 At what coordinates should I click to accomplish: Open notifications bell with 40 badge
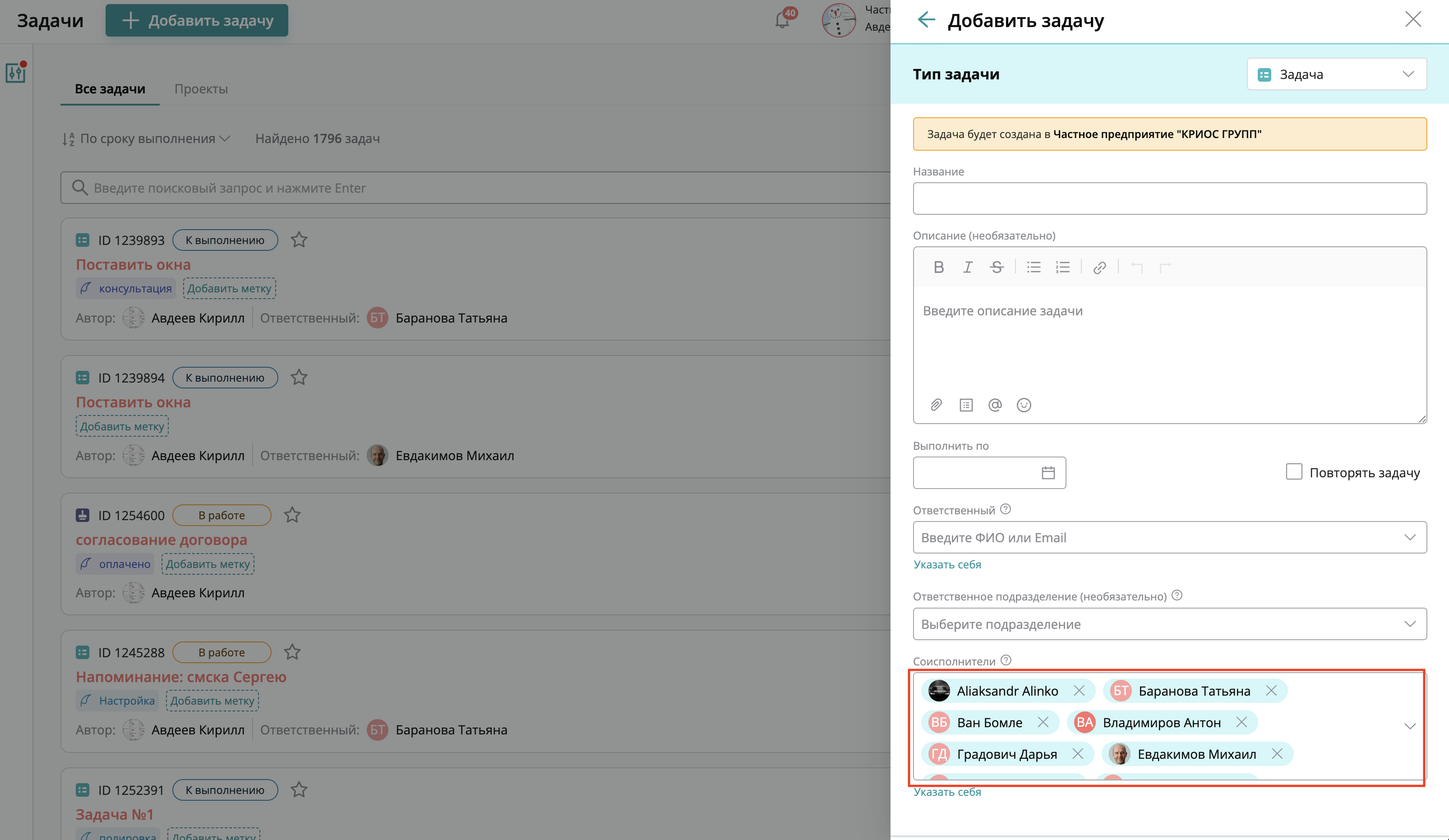pyautogui.click(x=782, y=19)
